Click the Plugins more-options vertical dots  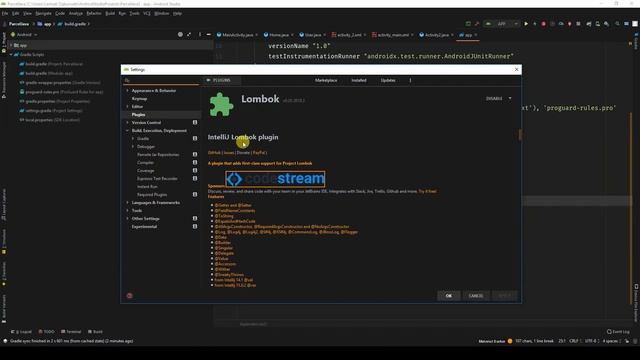coord(410,80)
